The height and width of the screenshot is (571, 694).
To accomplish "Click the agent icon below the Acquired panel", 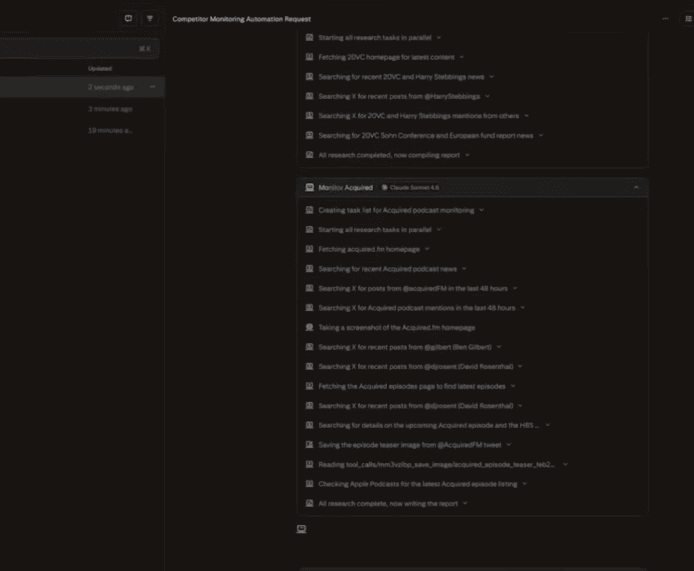I will tap(301, 529).
